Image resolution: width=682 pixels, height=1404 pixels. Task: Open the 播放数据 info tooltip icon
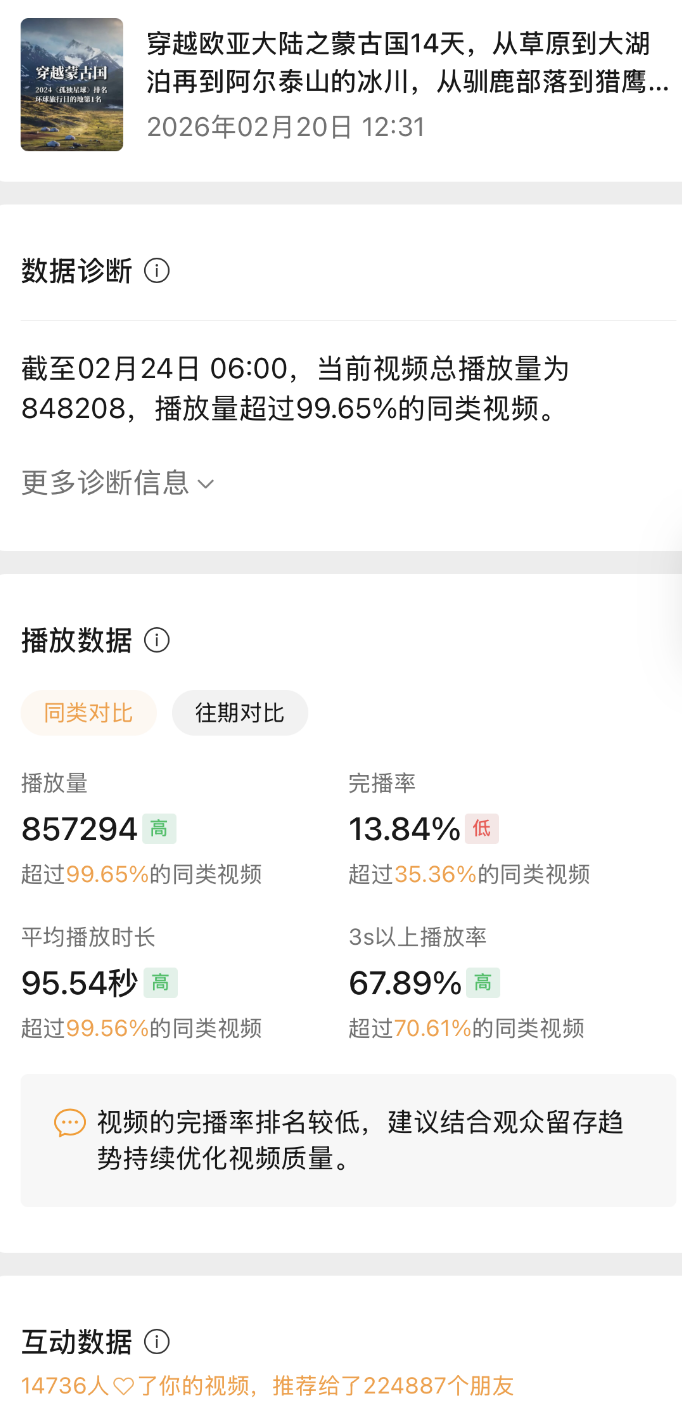click(x=157, y=640)
